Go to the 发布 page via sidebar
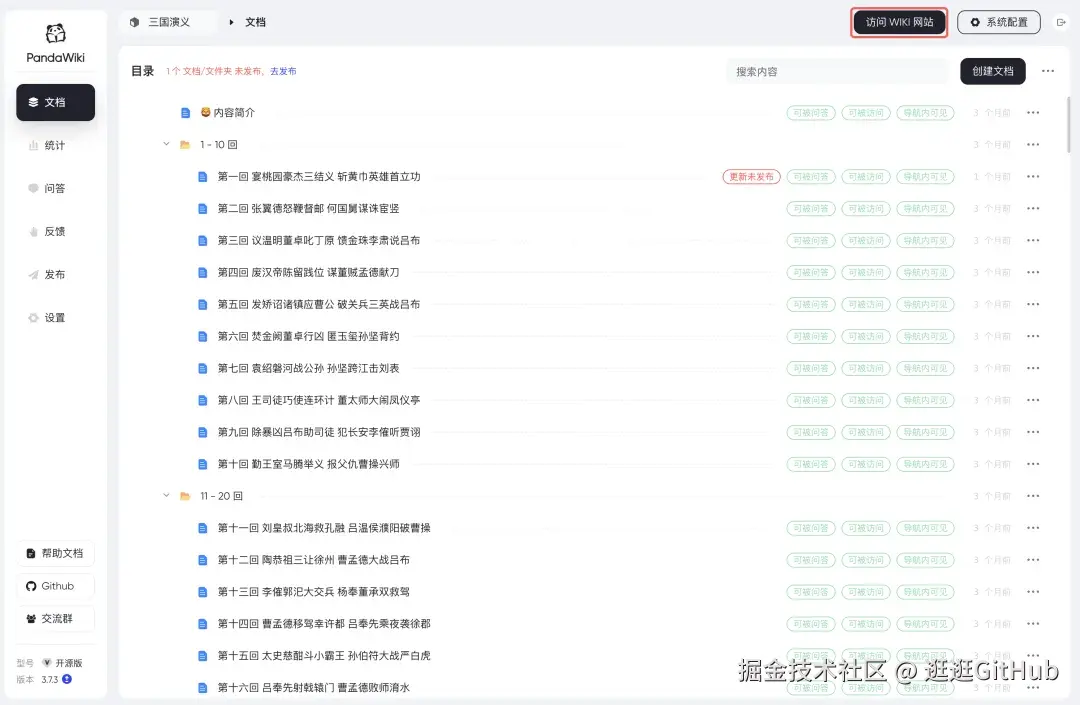1080x705 pixels. coord(55,274)
